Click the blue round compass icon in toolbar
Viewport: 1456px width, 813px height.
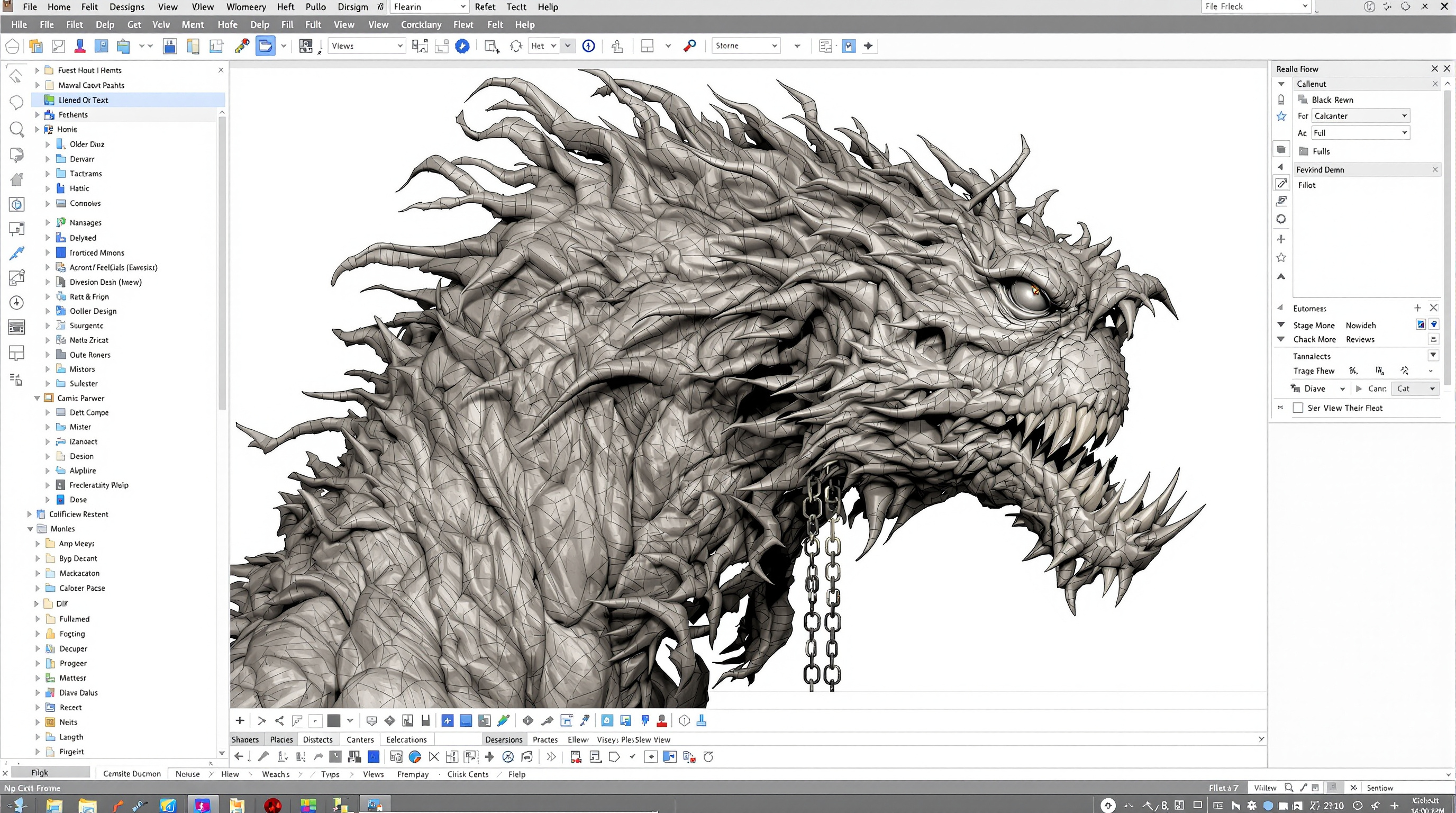[462, 47]
